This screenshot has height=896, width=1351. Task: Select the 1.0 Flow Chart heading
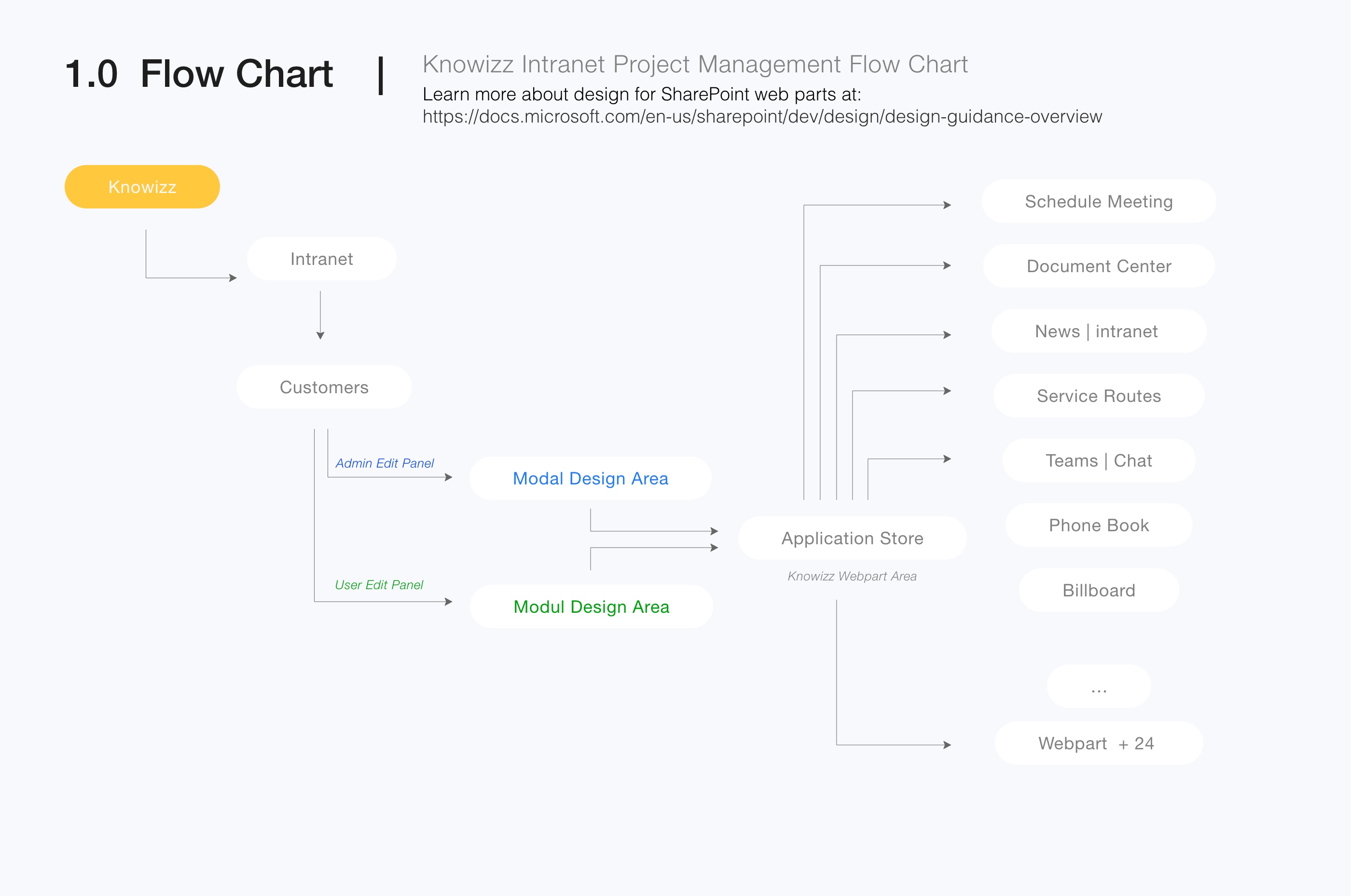199,74
